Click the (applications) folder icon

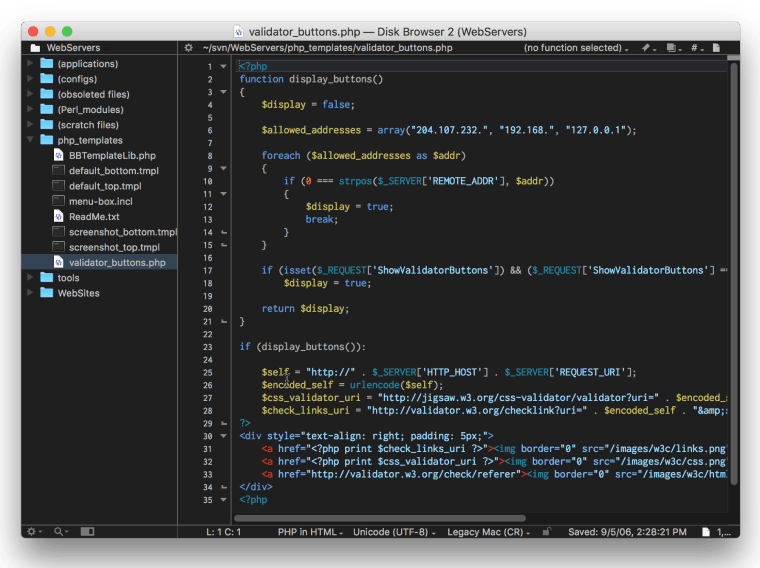(x=47, y=63)
